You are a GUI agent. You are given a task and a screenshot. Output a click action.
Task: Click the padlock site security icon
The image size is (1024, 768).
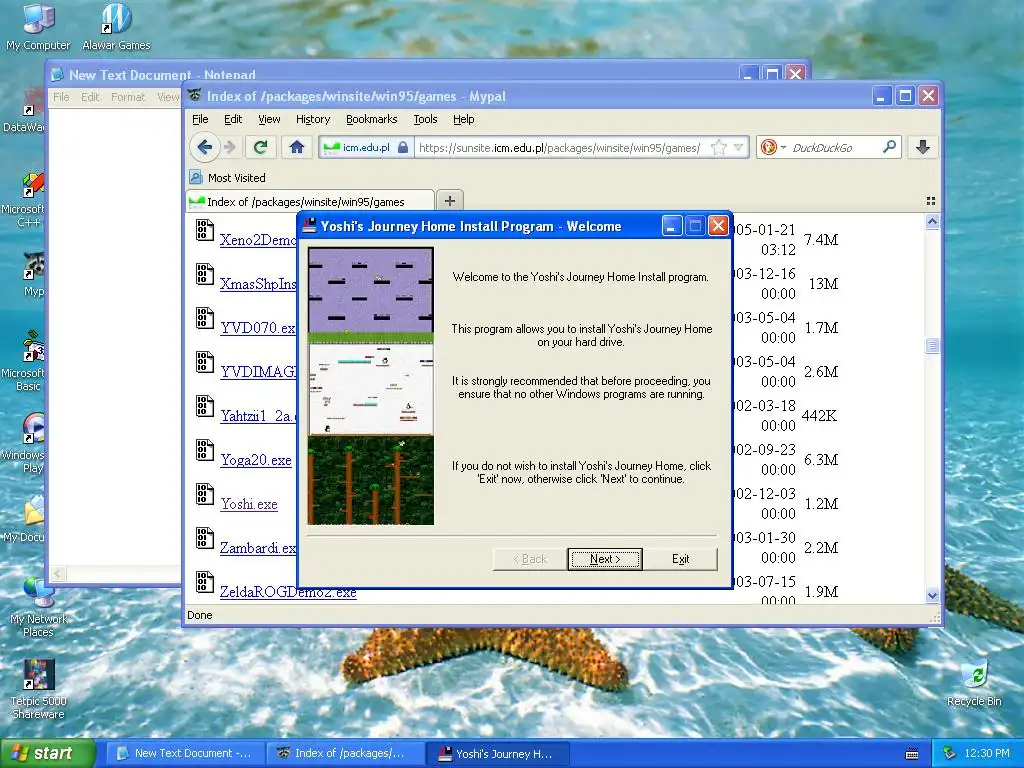point(403,148)
